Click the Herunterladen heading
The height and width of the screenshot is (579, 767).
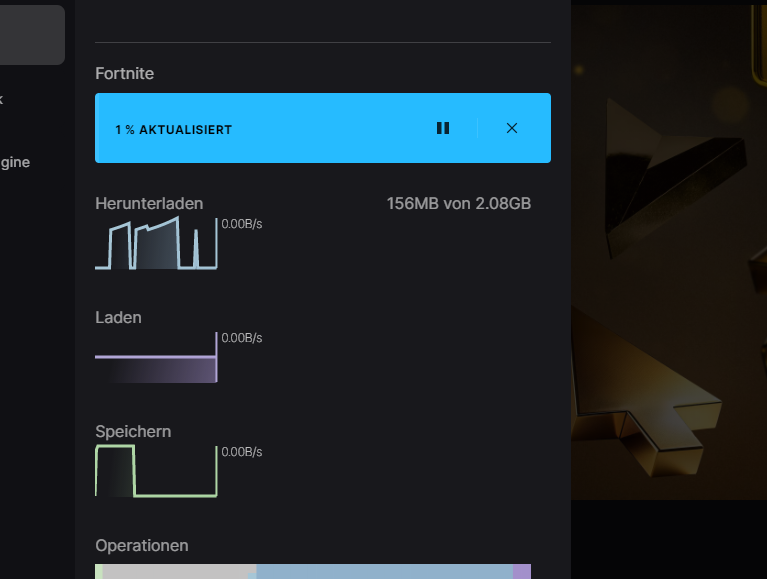(x=149, y=203)
